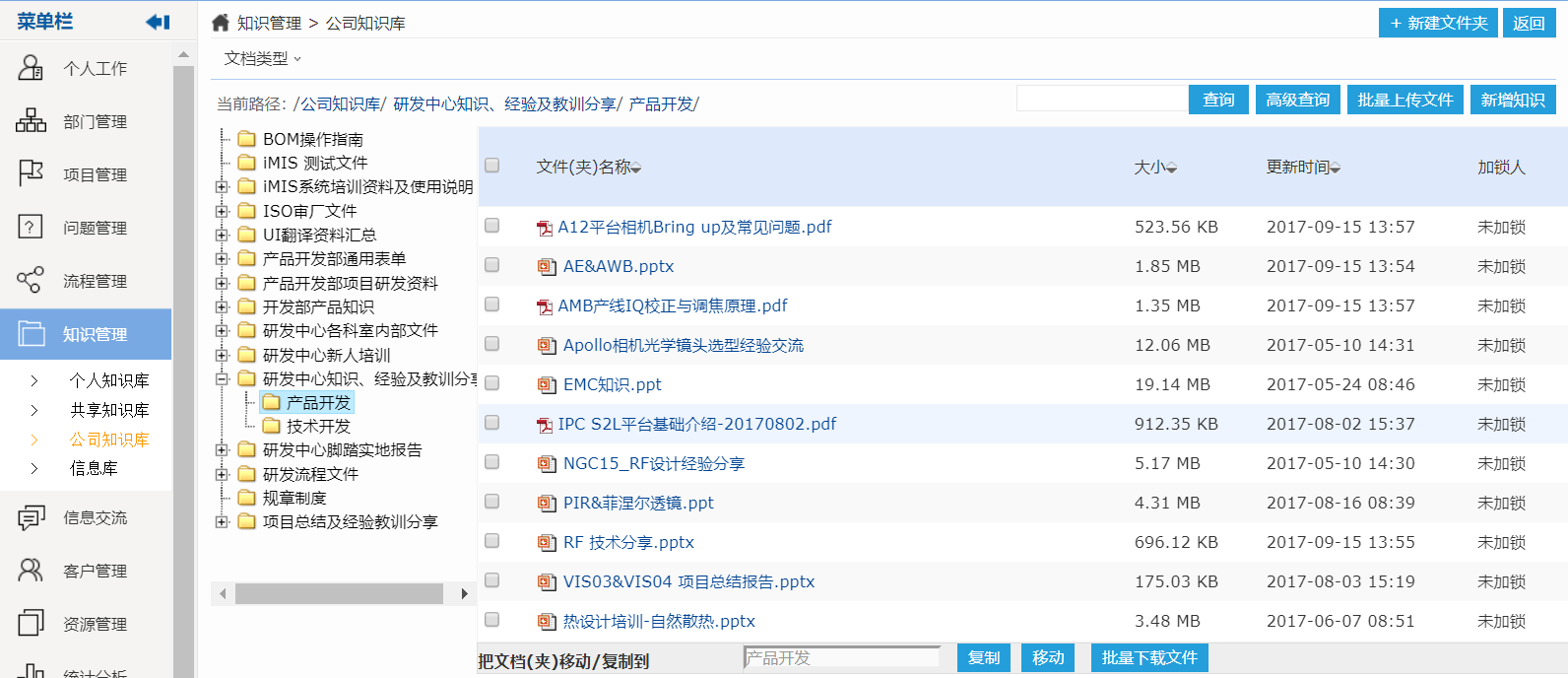Open the 个人工作 sidebar icon
Screen dimensions: 1568x678
point(31,68)
